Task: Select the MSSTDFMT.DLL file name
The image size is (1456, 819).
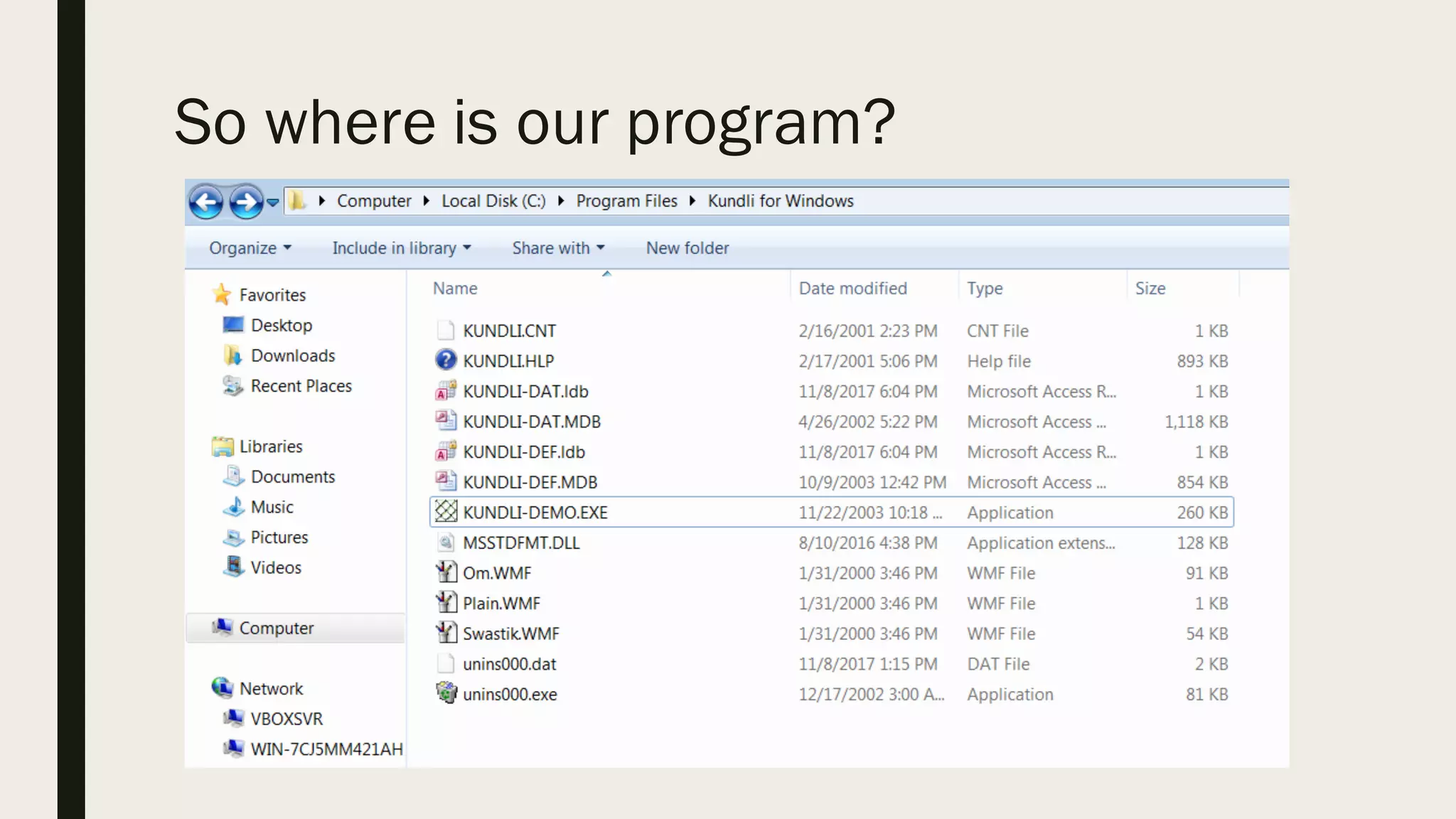Action: [x=521, y=543]
